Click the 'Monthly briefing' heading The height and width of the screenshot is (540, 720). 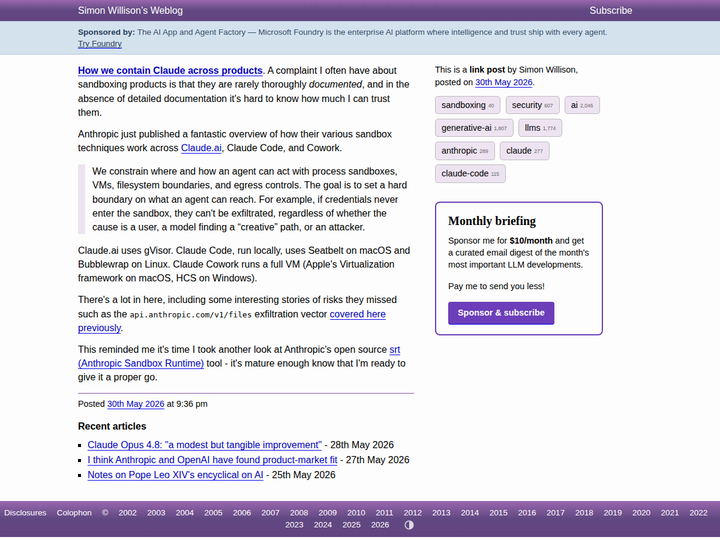(x=492, y=221)
